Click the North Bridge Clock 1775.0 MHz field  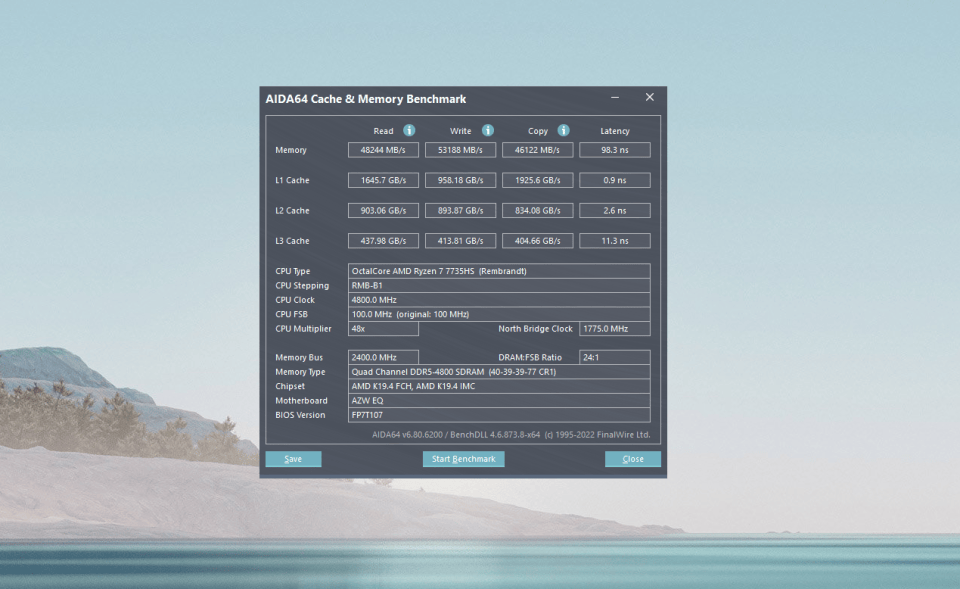coord(614,329)
